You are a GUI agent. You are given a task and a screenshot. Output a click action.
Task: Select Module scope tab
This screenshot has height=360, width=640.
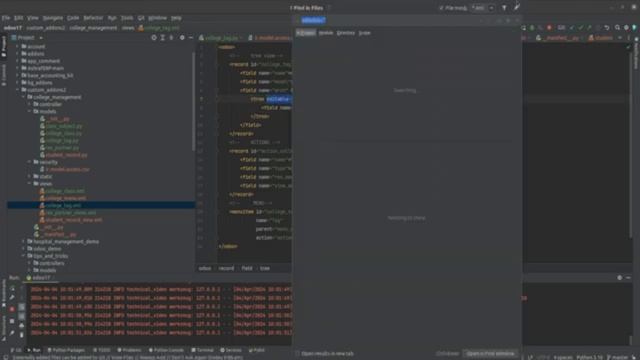(x=326, y=33)
